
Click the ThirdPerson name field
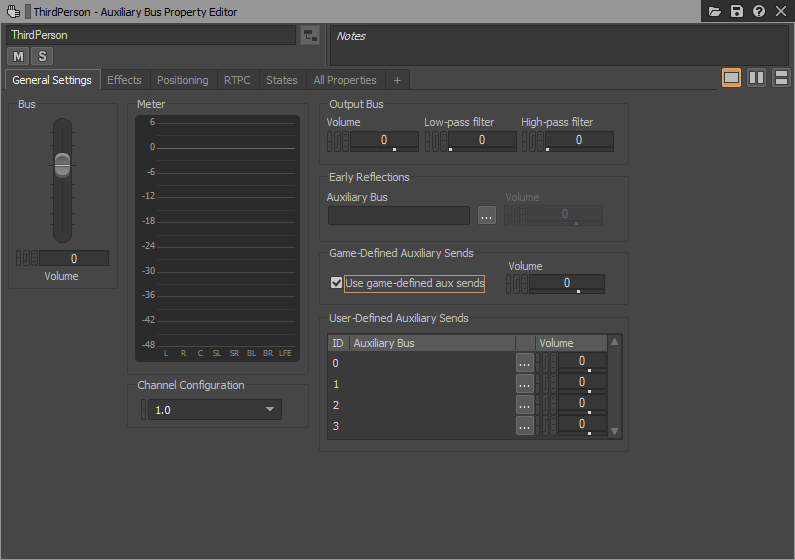[x=151, y=35]
